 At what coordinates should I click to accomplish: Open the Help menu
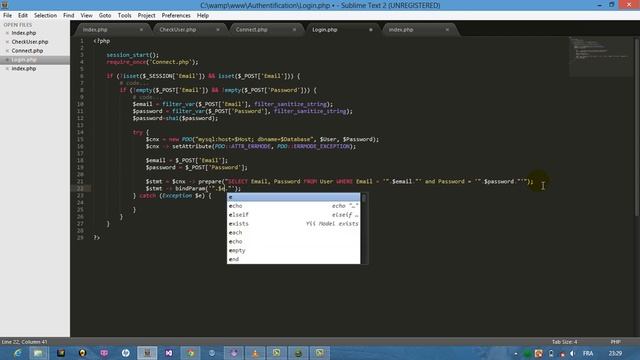pos(203,16)
